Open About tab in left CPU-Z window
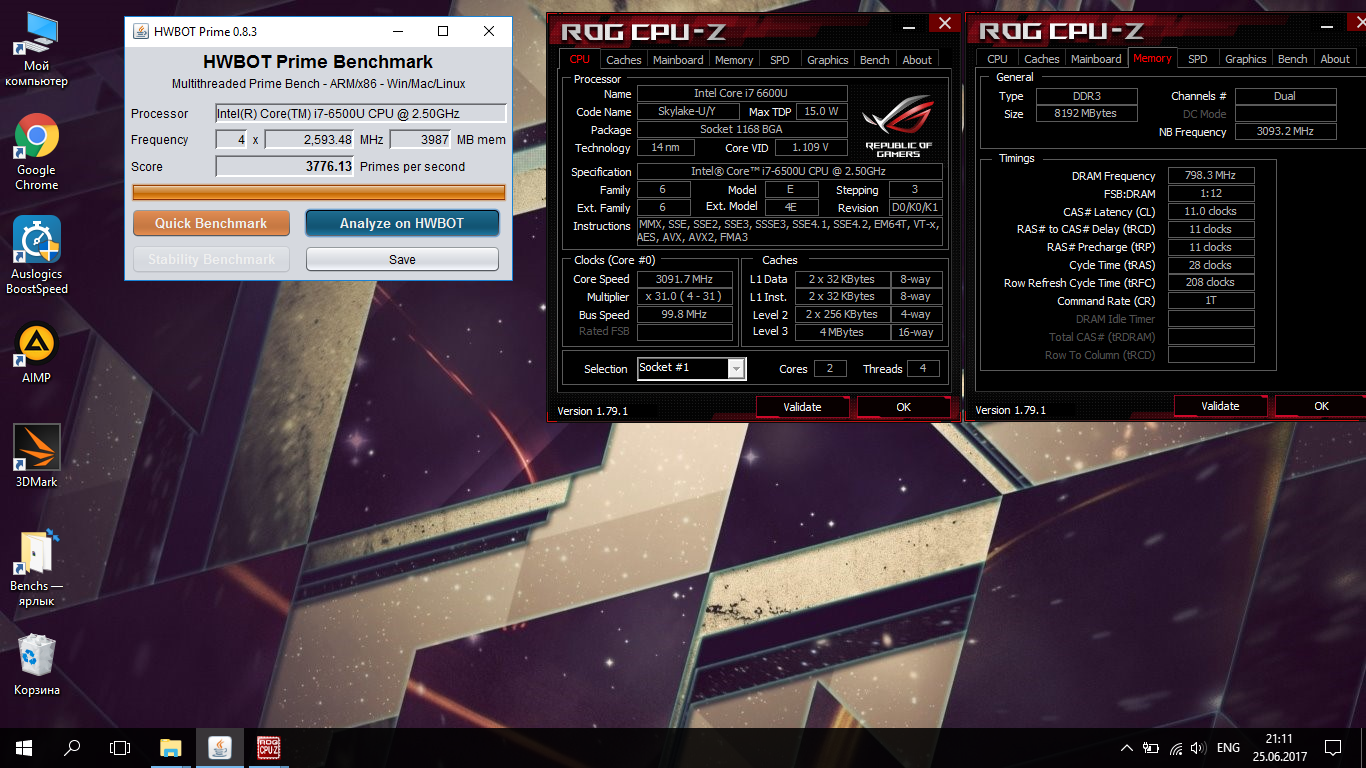Screen dimensions: 1366x768 point(918,60)
